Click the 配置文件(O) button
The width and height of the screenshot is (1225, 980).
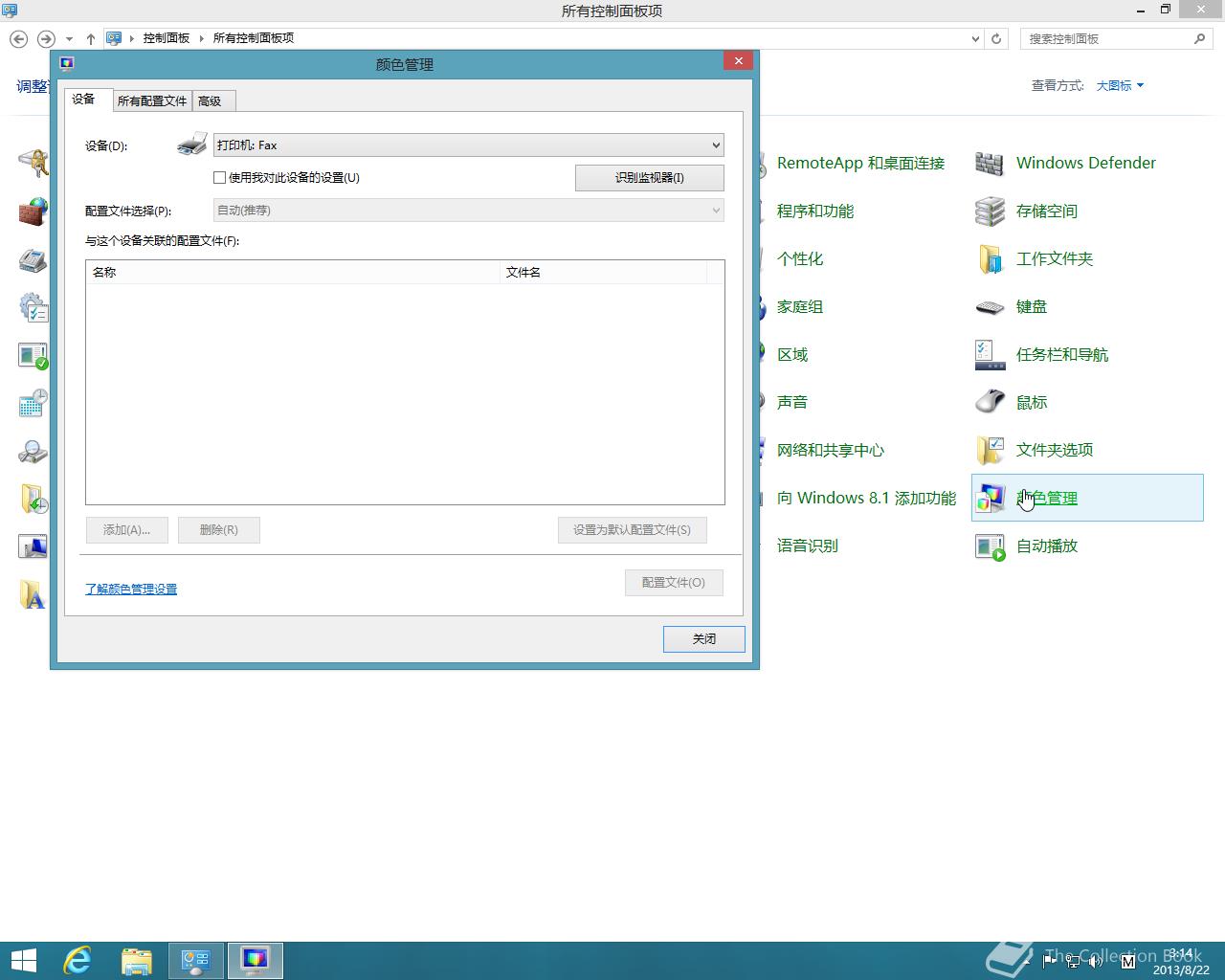674,583
